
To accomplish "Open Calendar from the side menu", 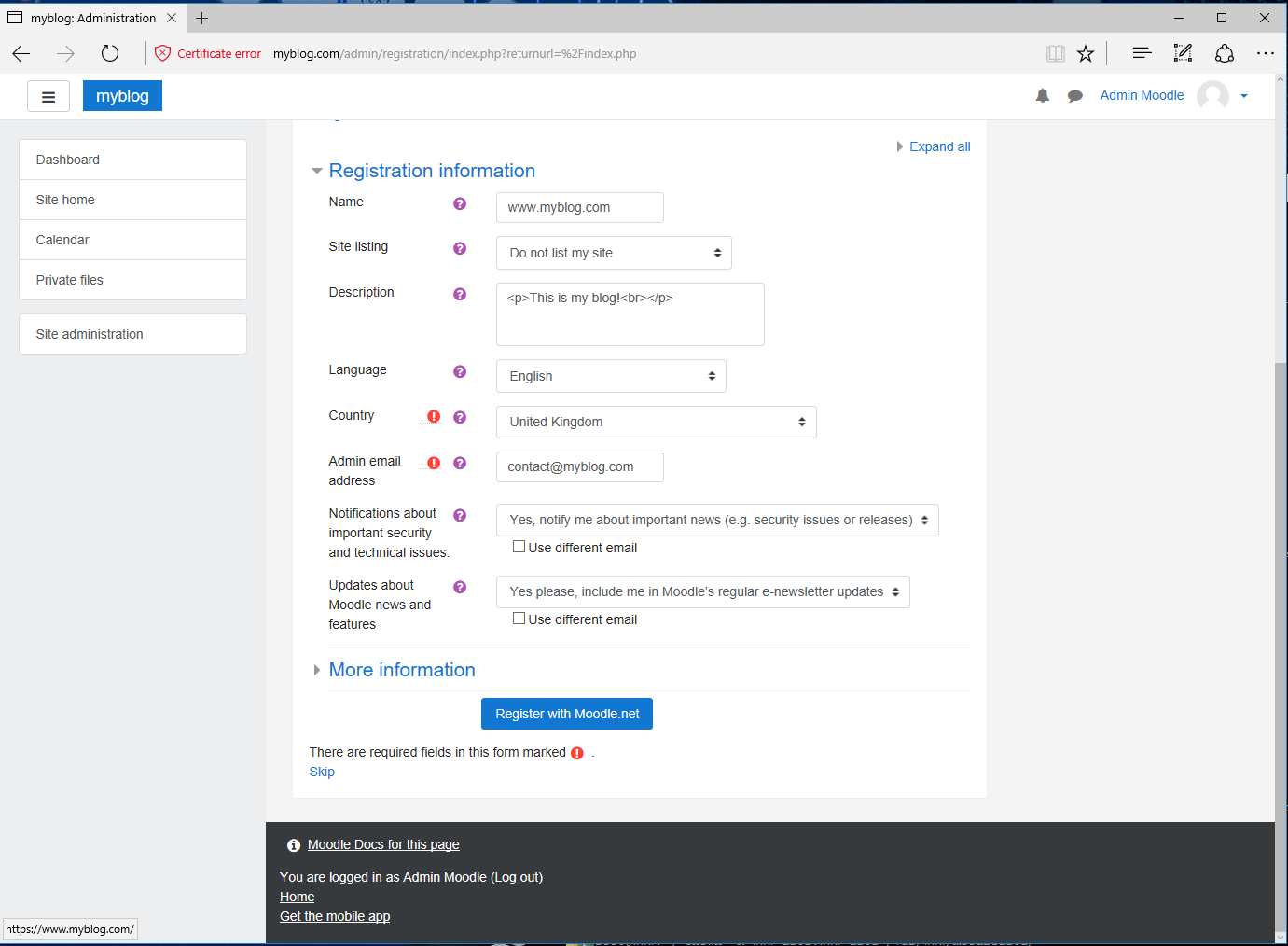I will (x=132, y=240).
